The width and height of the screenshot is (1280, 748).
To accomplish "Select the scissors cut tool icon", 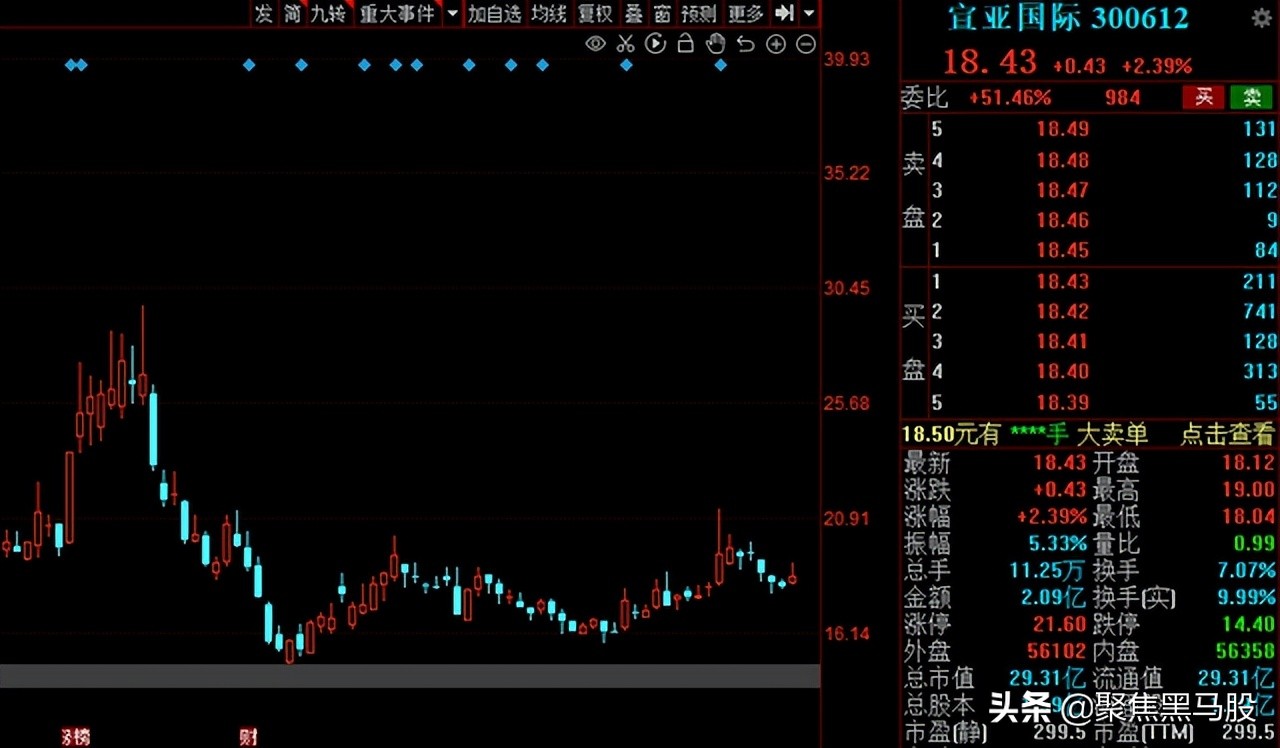I will 626,43.
